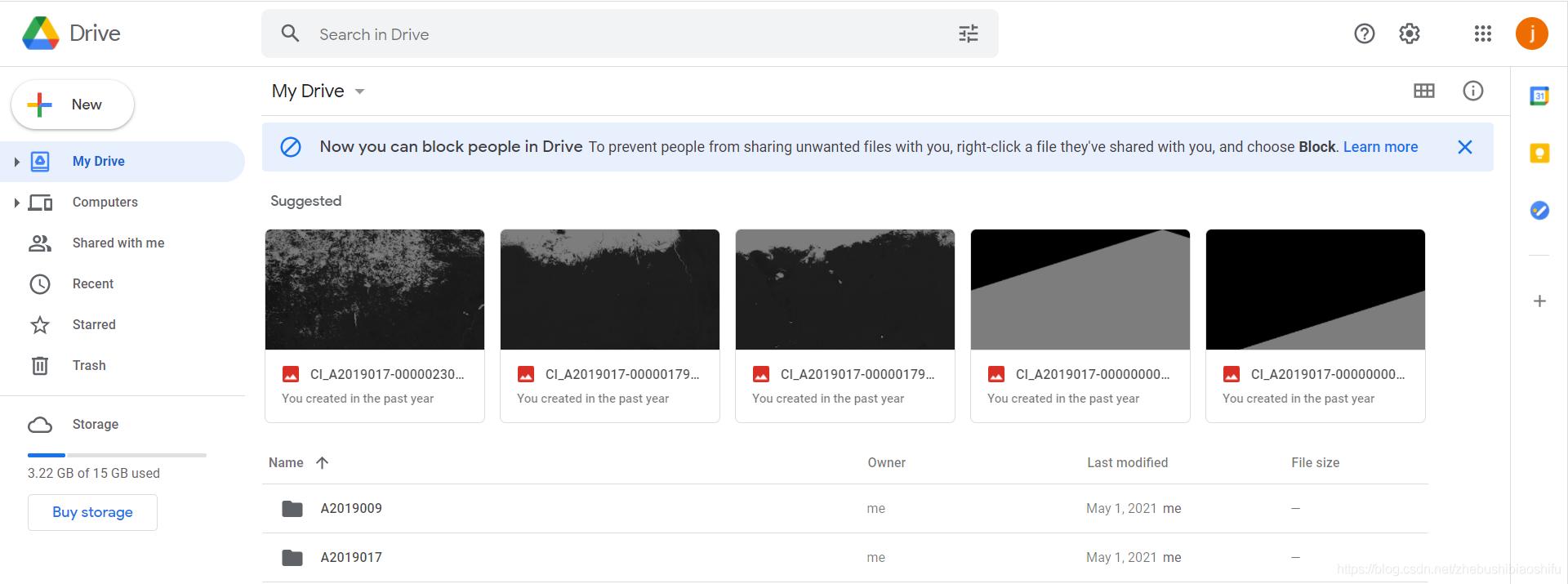Open the Starred section

(93, 324)
